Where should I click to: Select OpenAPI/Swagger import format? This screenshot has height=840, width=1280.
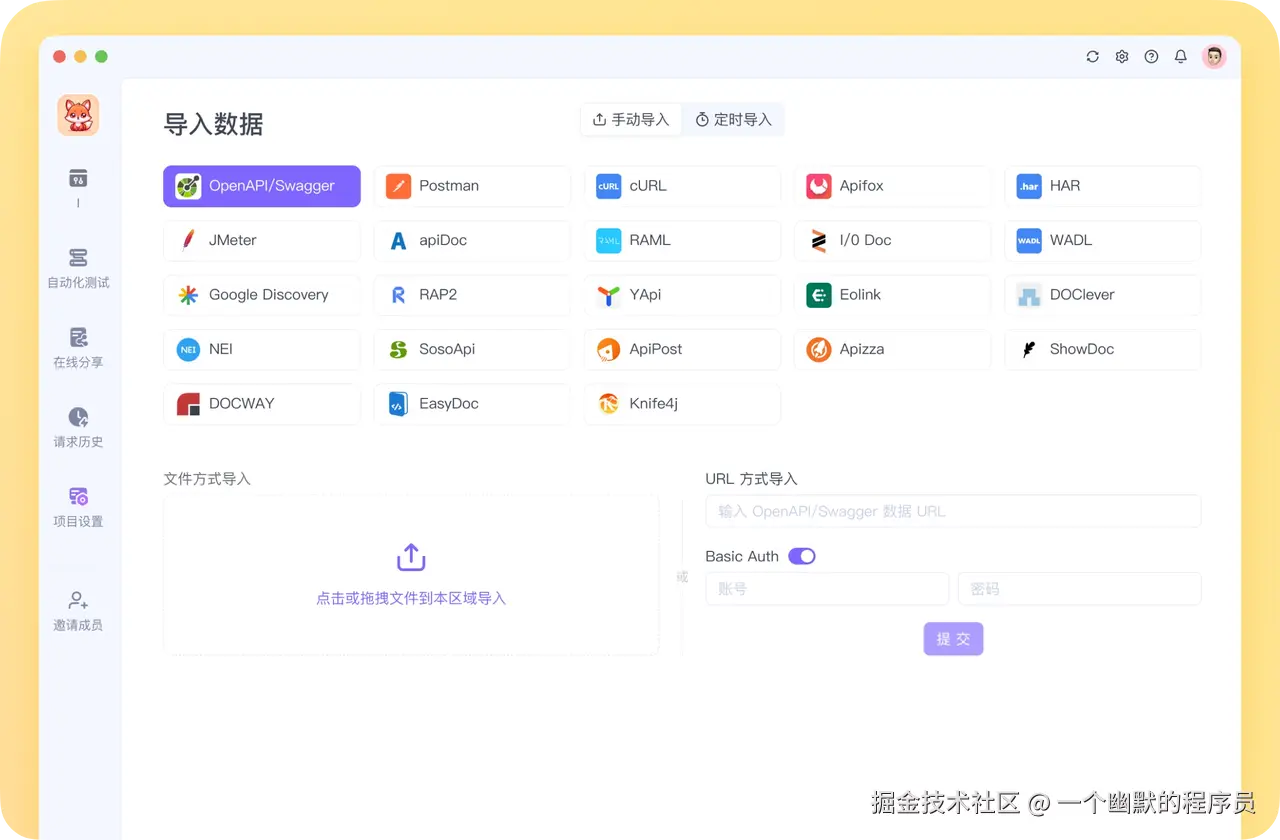click(262, 186)
